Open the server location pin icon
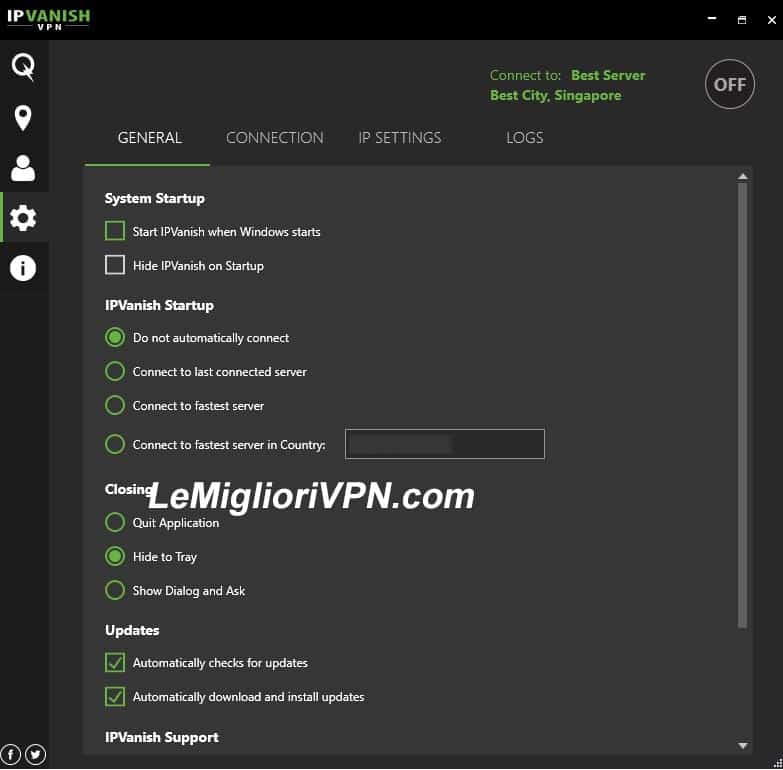The image size is (783, 770). coord(23,118)
